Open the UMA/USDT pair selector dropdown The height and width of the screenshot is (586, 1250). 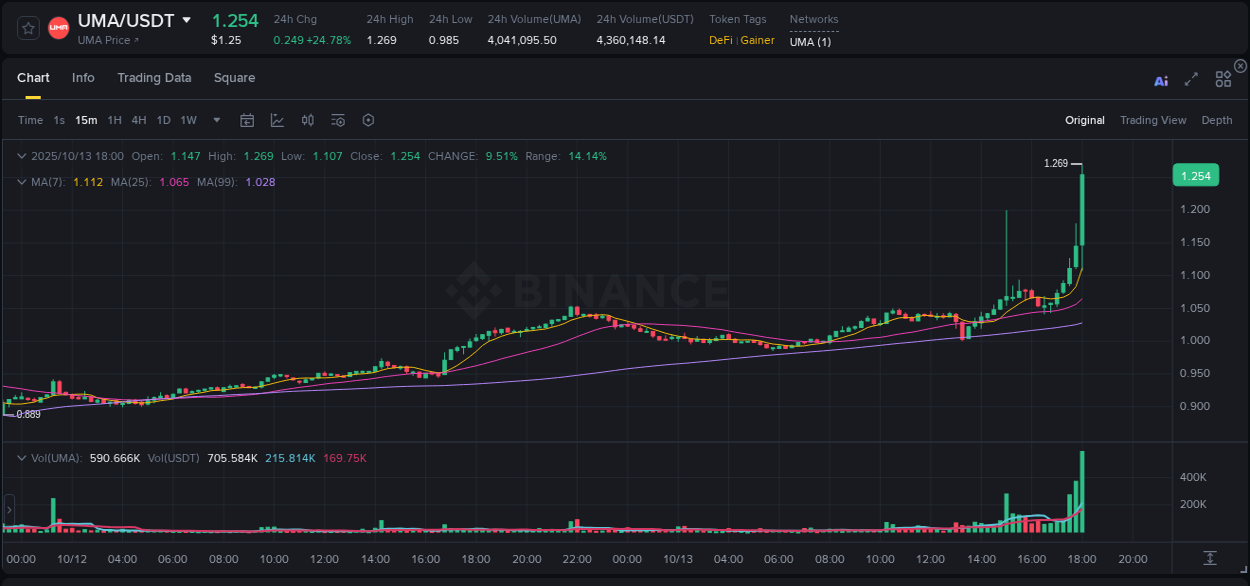[187, 19]
